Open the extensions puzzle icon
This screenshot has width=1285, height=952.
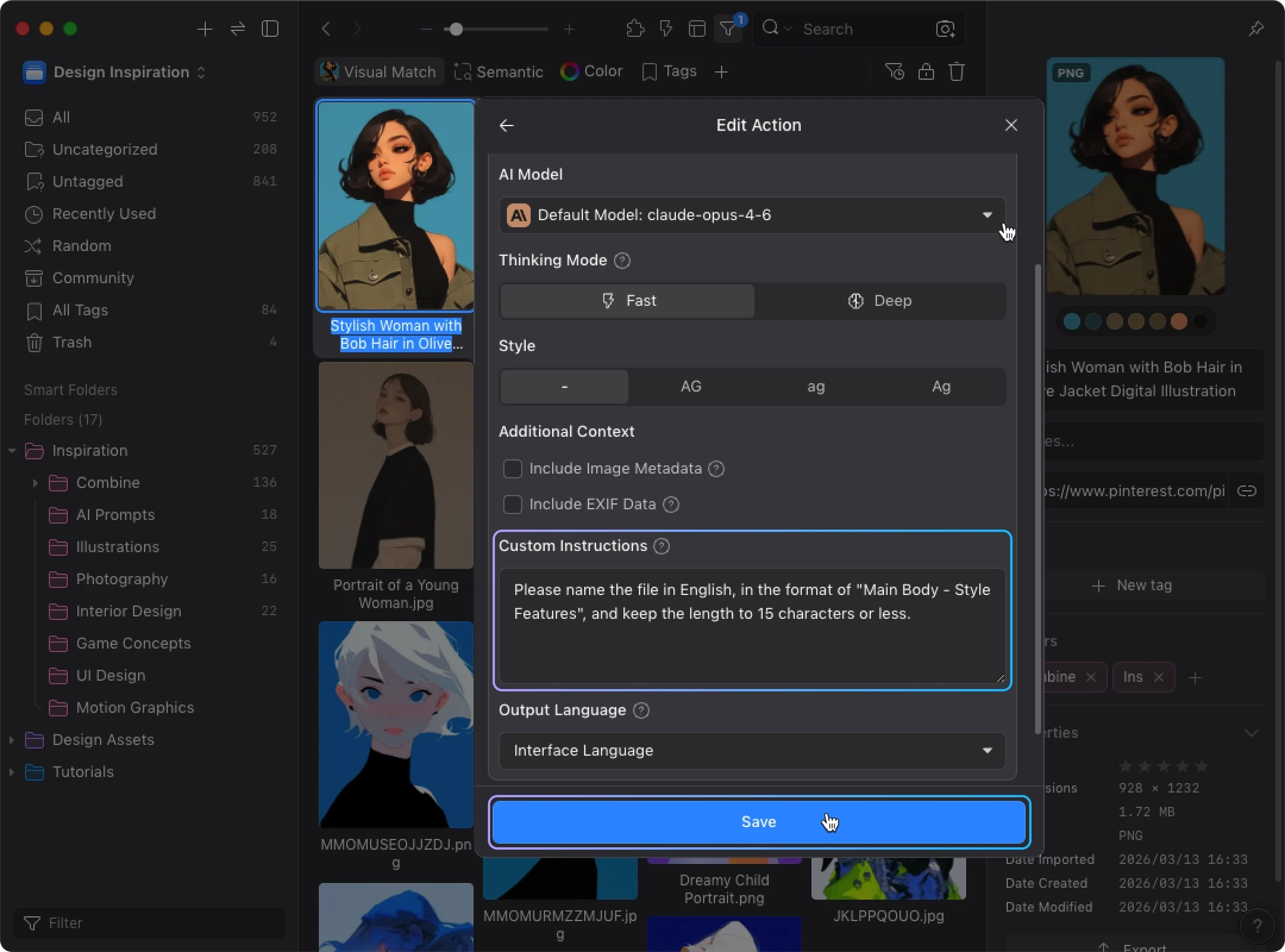click(635, 29)
